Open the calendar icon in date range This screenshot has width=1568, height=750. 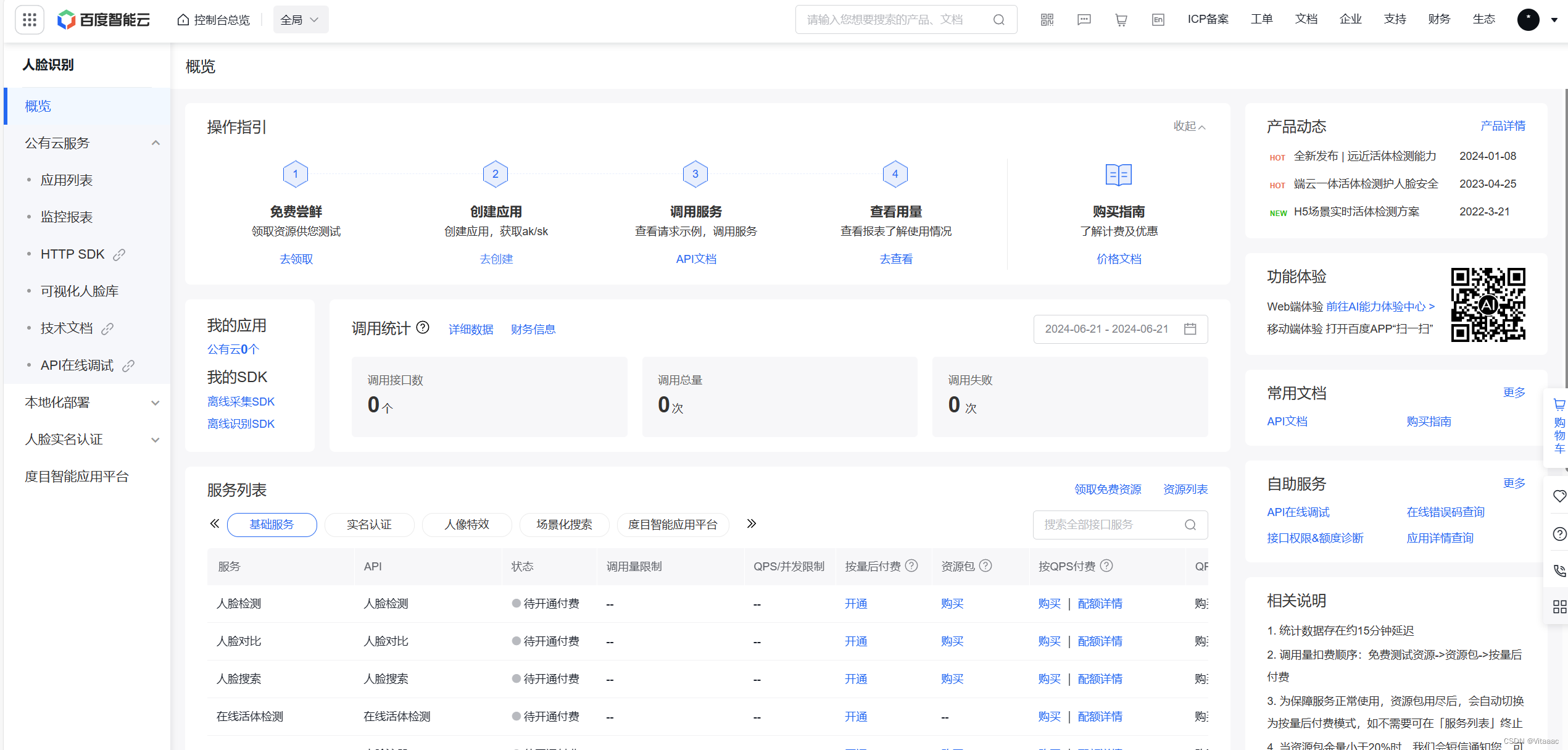pos(1190,329)
